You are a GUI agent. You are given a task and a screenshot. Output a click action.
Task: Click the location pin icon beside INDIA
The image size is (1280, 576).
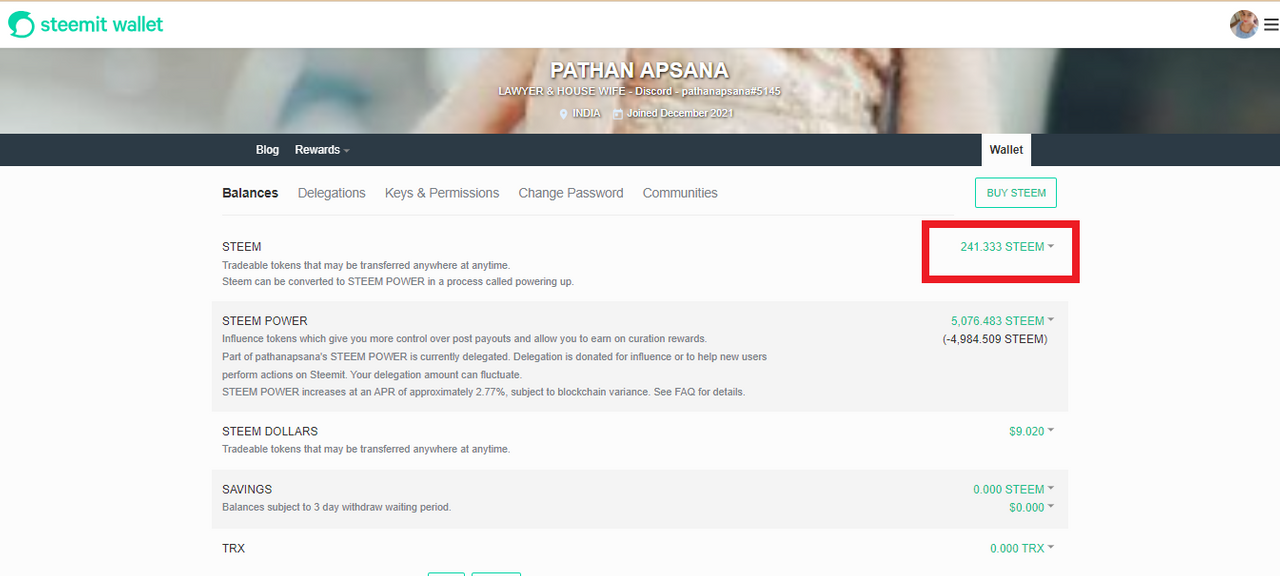[564, 114]
